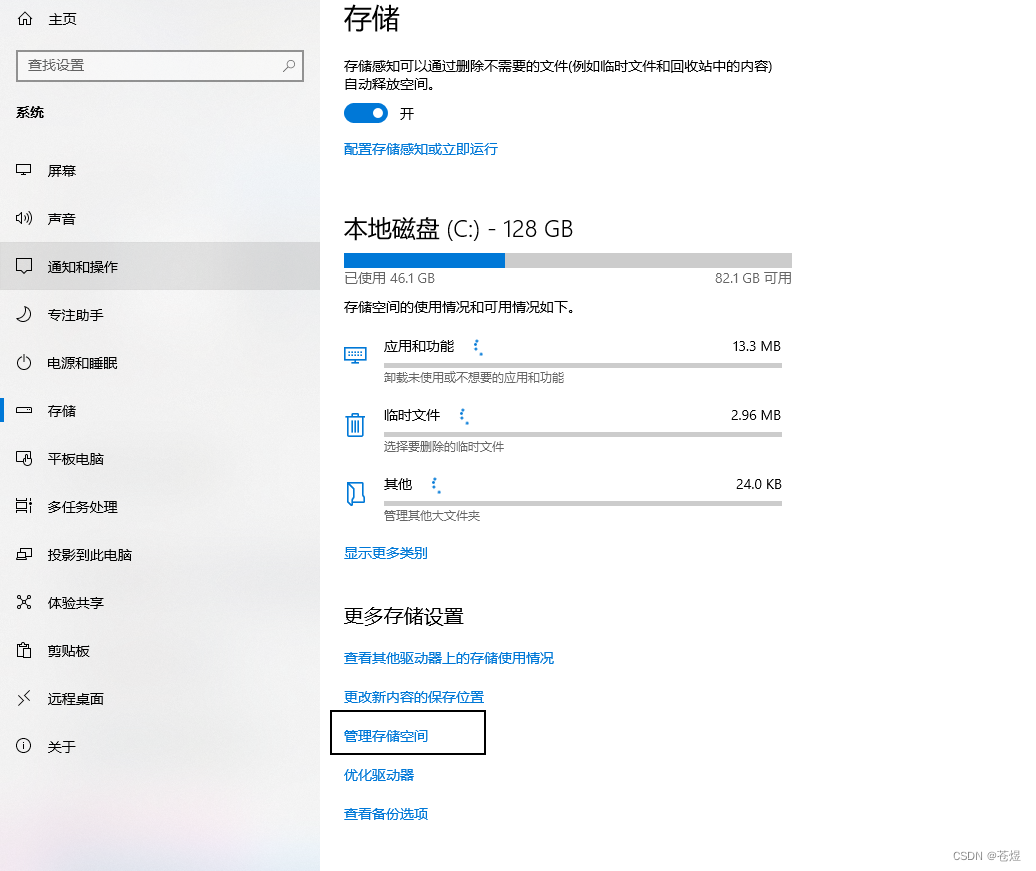
Task: Click the C: disk usage bar
Action: pyautogui.click(x=568, y=260)
